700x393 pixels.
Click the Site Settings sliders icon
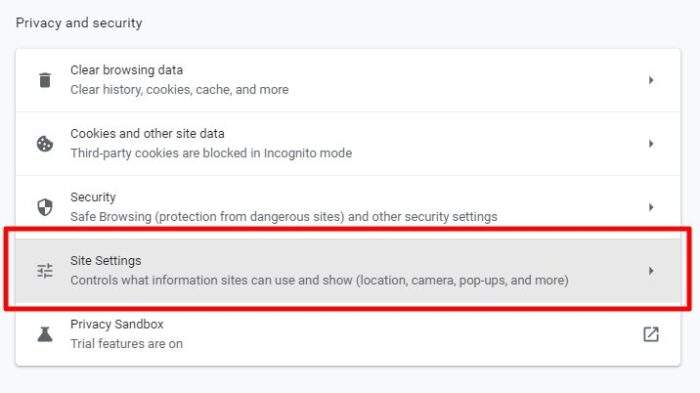tap(45, 271)
